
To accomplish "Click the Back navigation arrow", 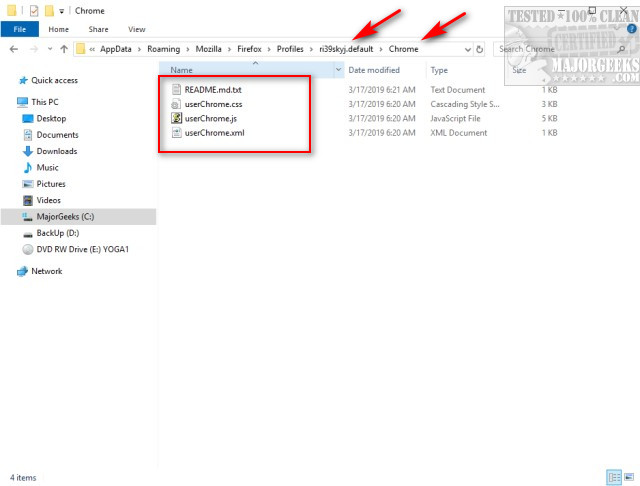I will point(14,49).
